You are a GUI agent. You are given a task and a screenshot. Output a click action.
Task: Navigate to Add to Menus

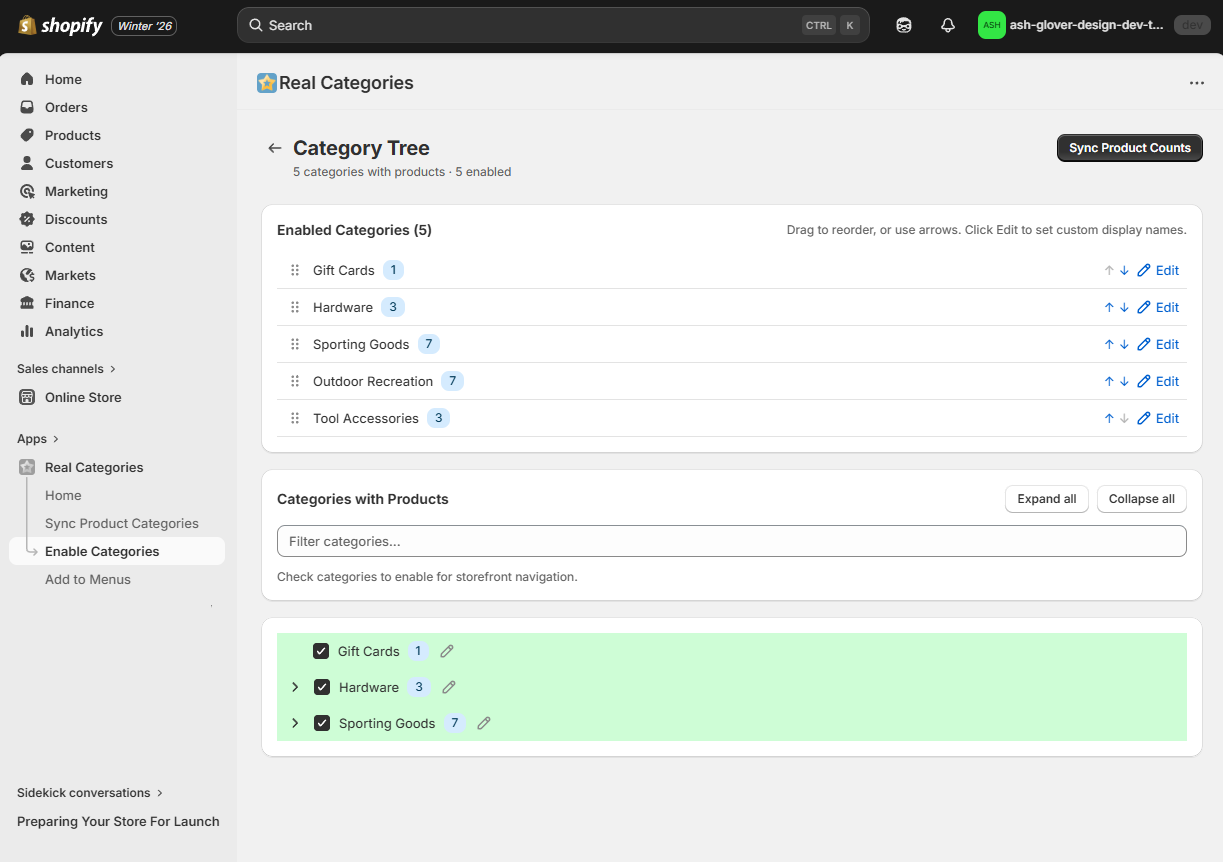(88, 579)
